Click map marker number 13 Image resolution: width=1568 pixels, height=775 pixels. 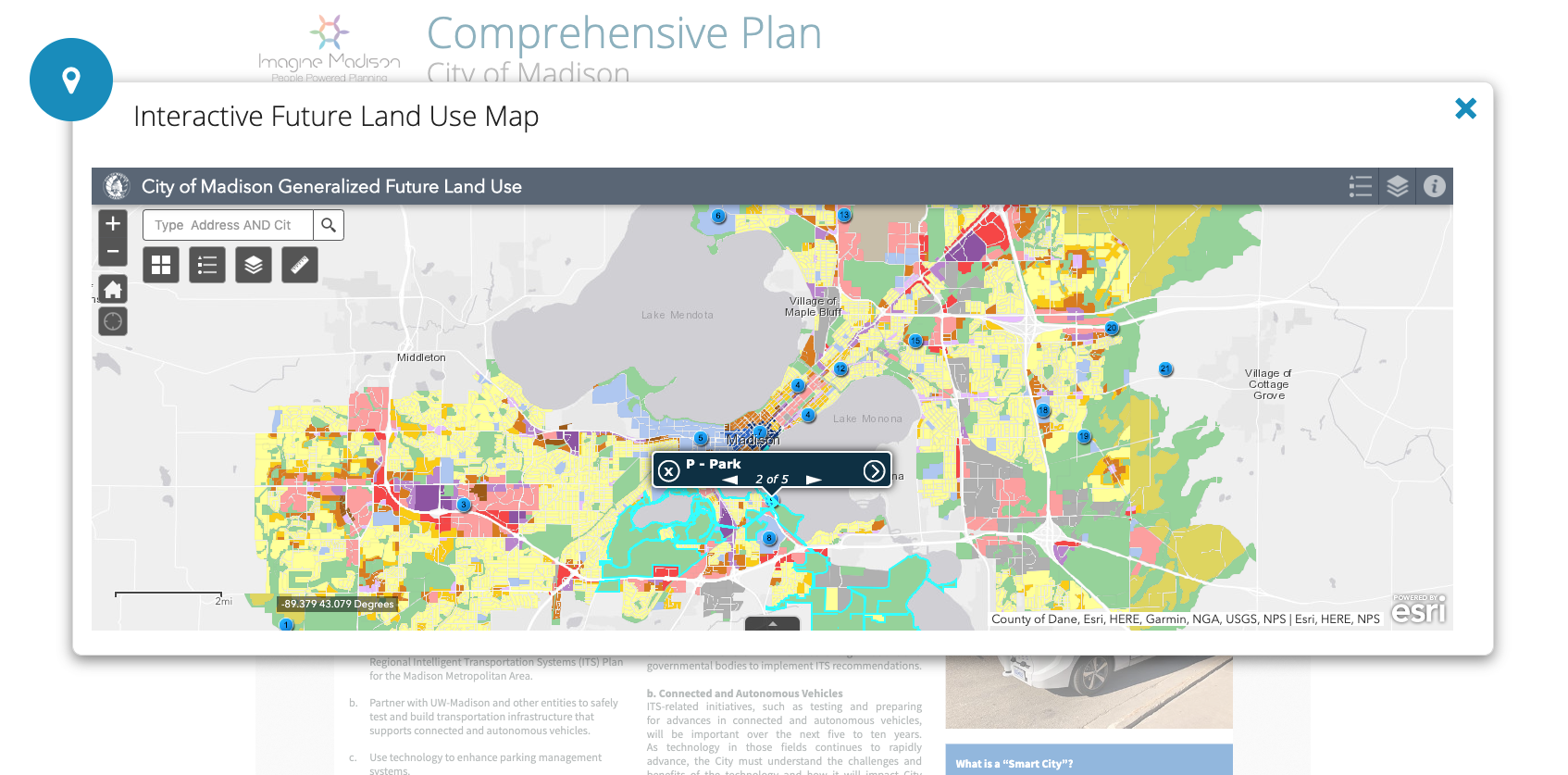[844, 216]
